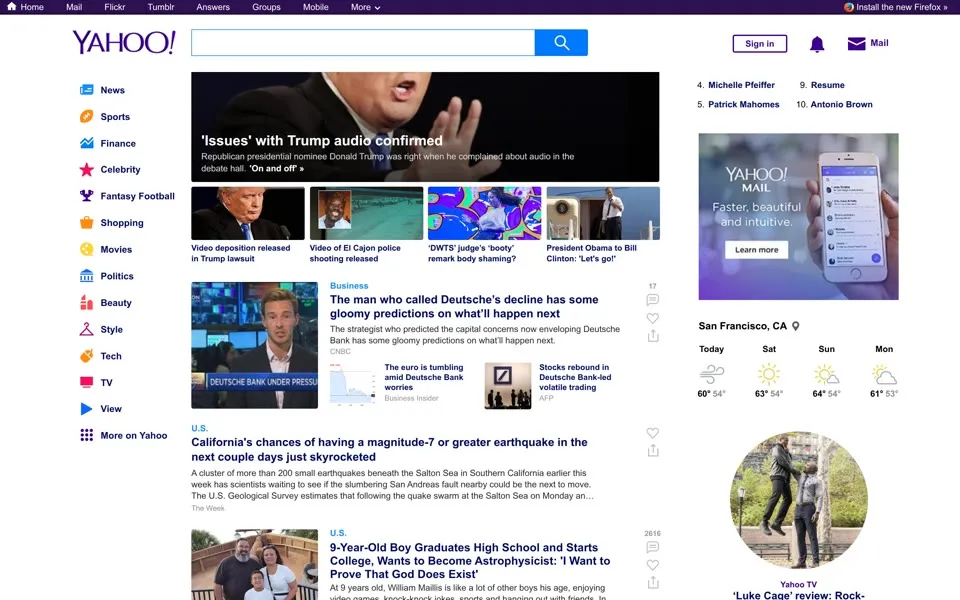Image resolution: width=960 pixels, height=600 pixels.
Task: Open comments on the Deutsche decline article
Action: pyautogui.click(x=653, y=299)
